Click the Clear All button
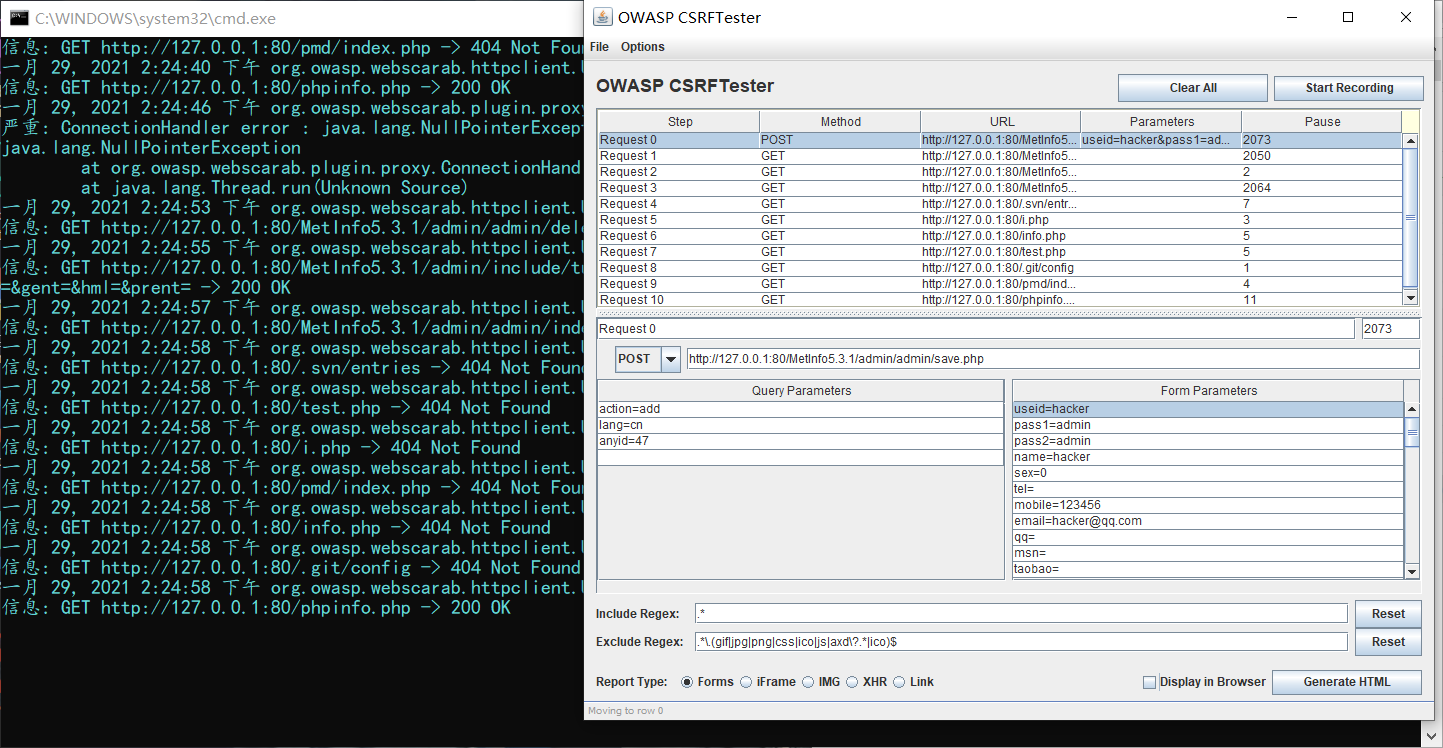1443x748 pixels. (1193, 88)
